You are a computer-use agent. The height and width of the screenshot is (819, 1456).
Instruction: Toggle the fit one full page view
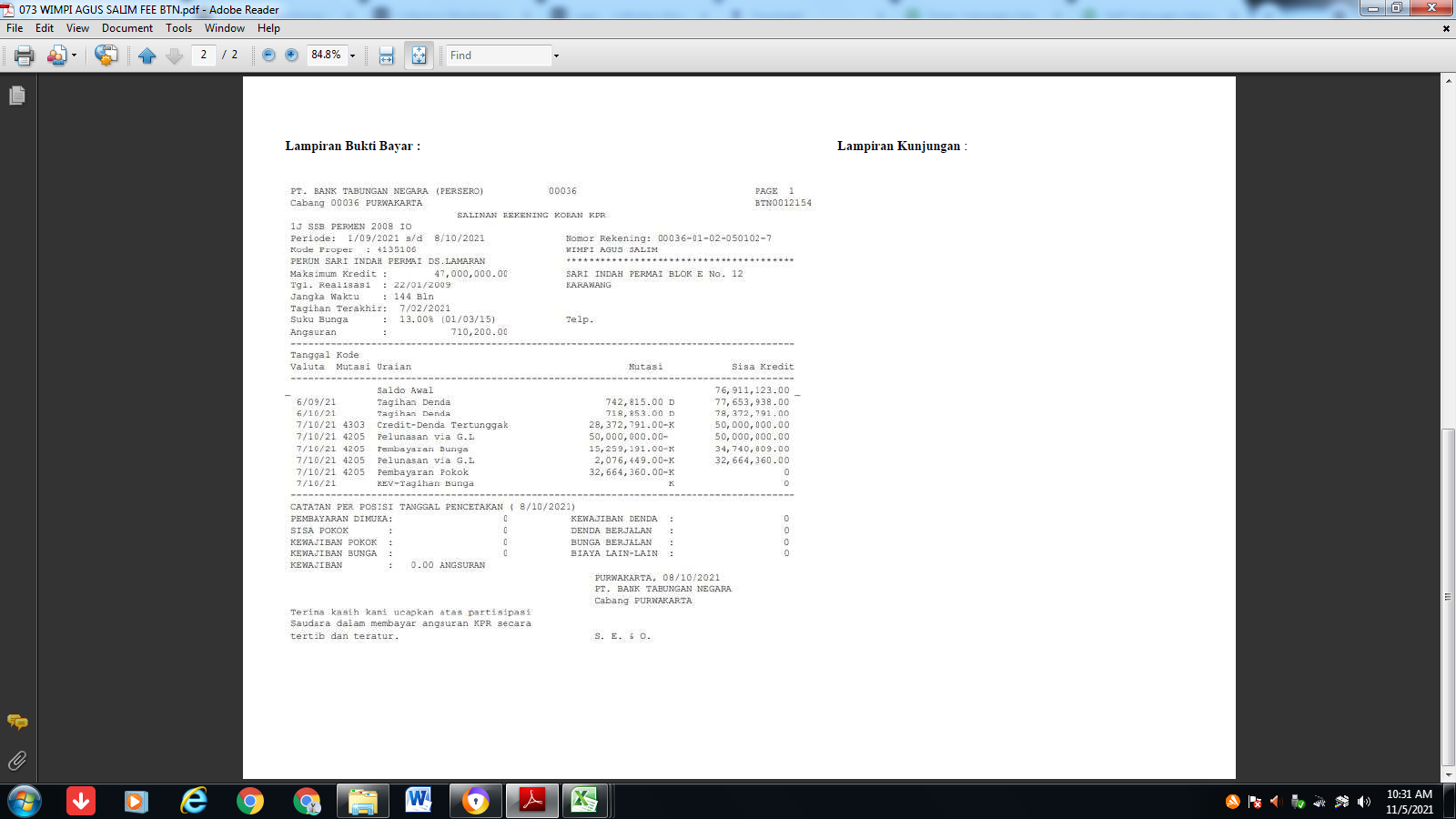419,56
